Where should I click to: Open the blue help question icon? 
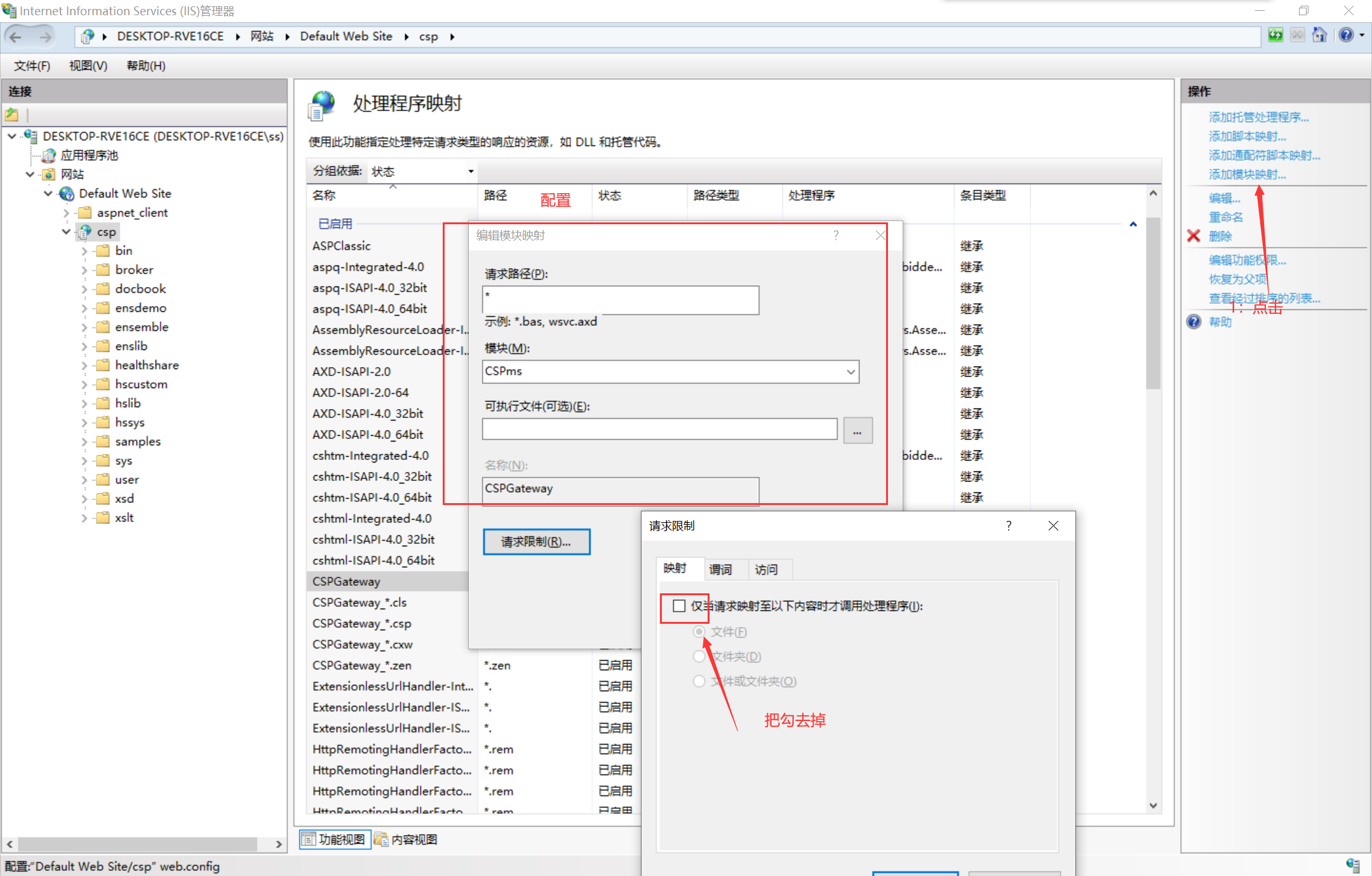[1345, 36]
